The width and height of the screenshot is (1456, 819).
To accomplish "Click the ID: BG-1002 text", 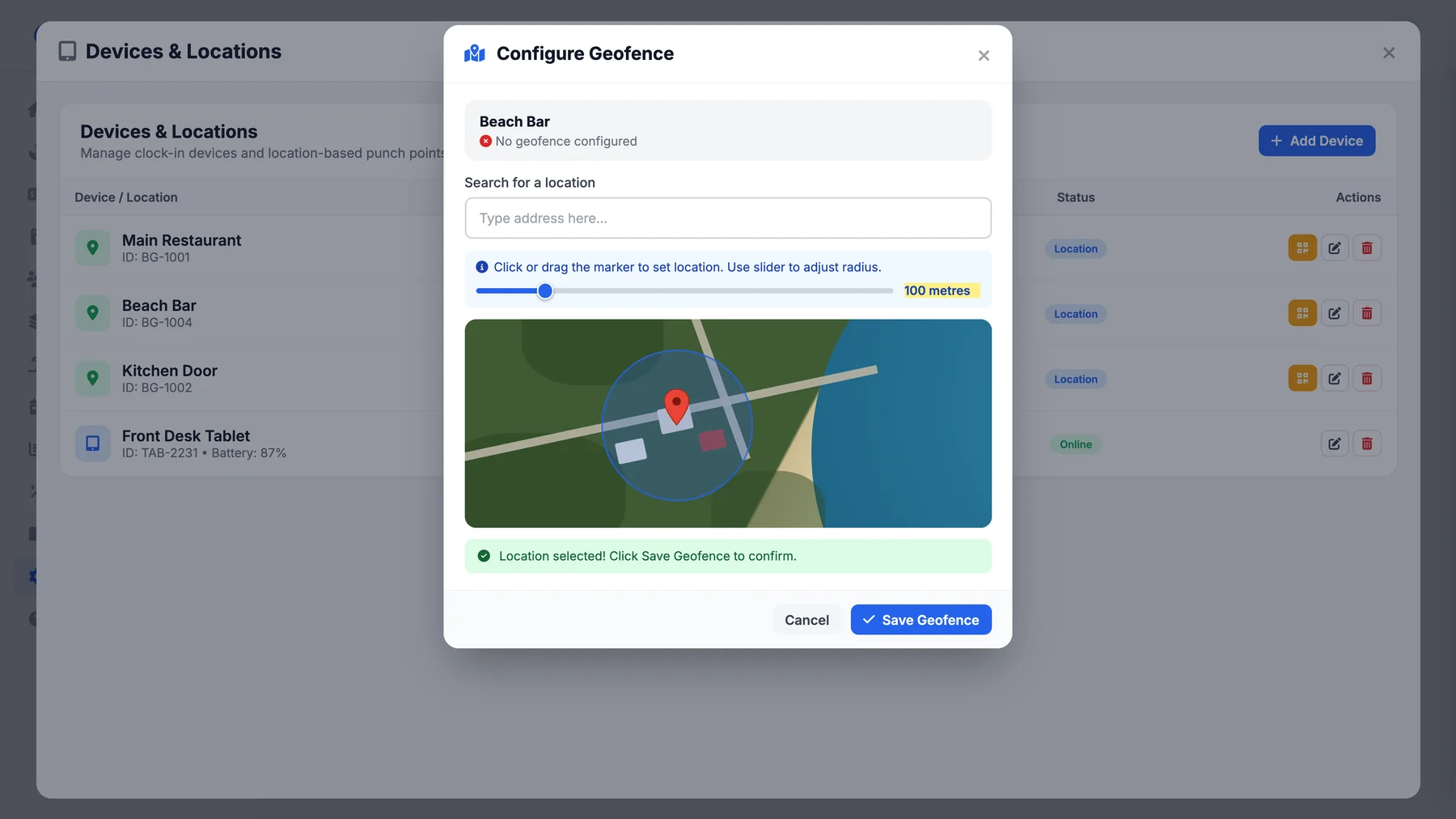I will pos(157,388).
